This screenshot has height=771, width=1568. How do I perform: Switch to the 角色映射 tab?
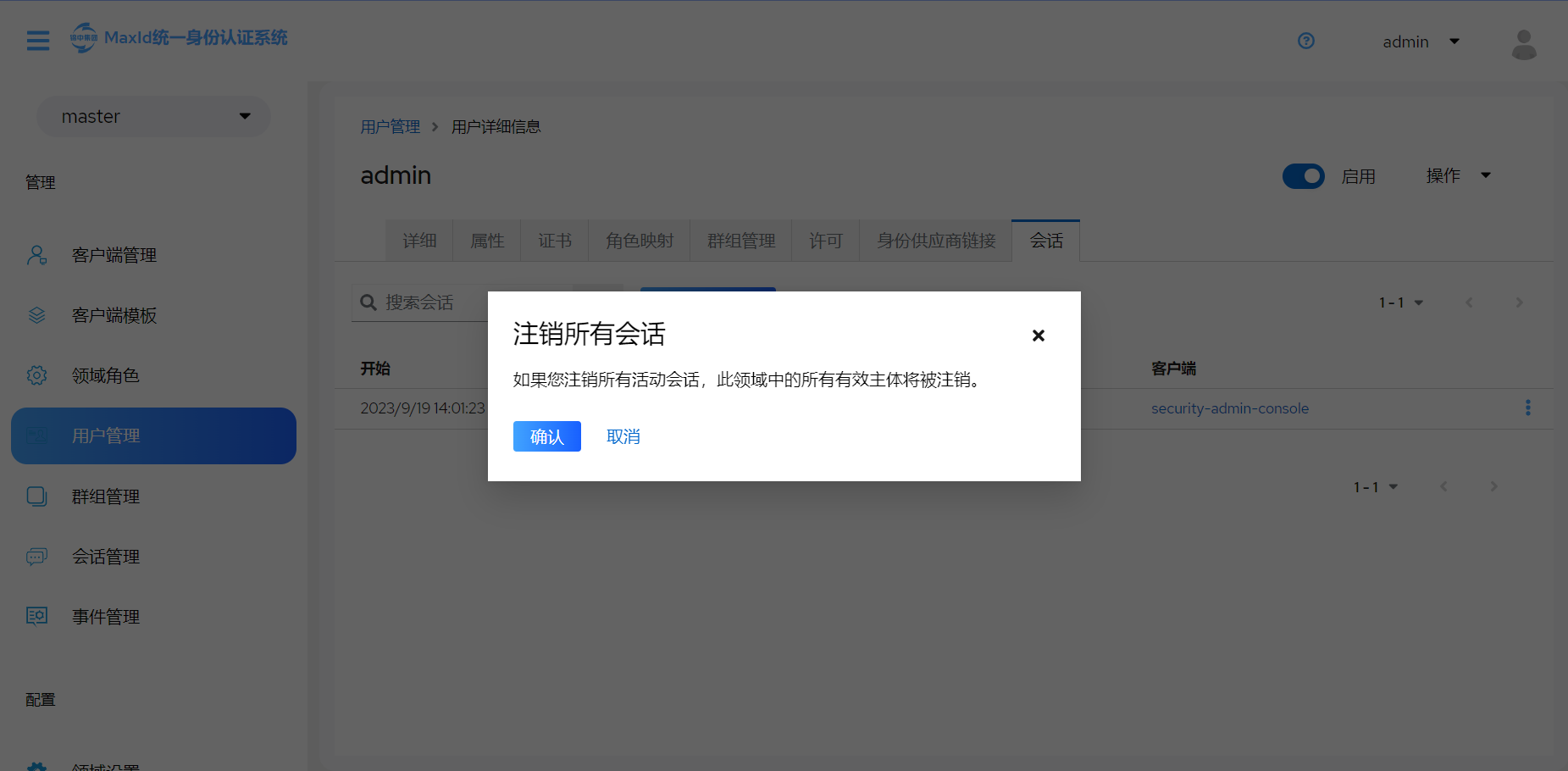click(640, 241)
